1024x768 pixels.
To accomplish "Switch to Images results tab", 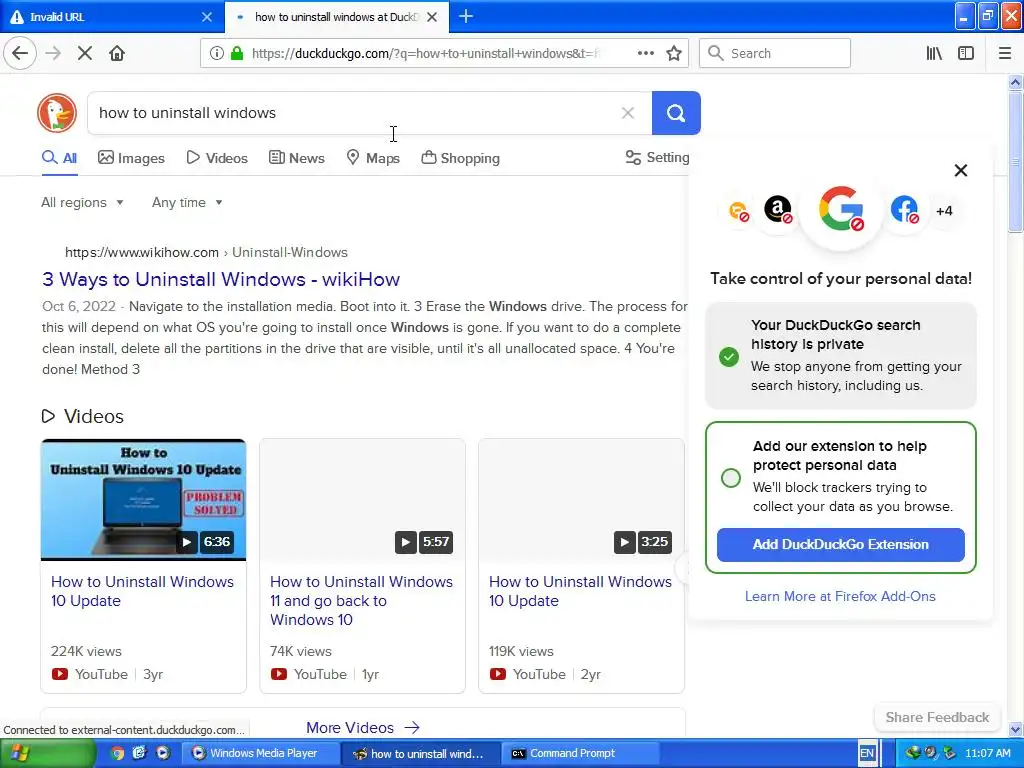I will pos(131,158).
